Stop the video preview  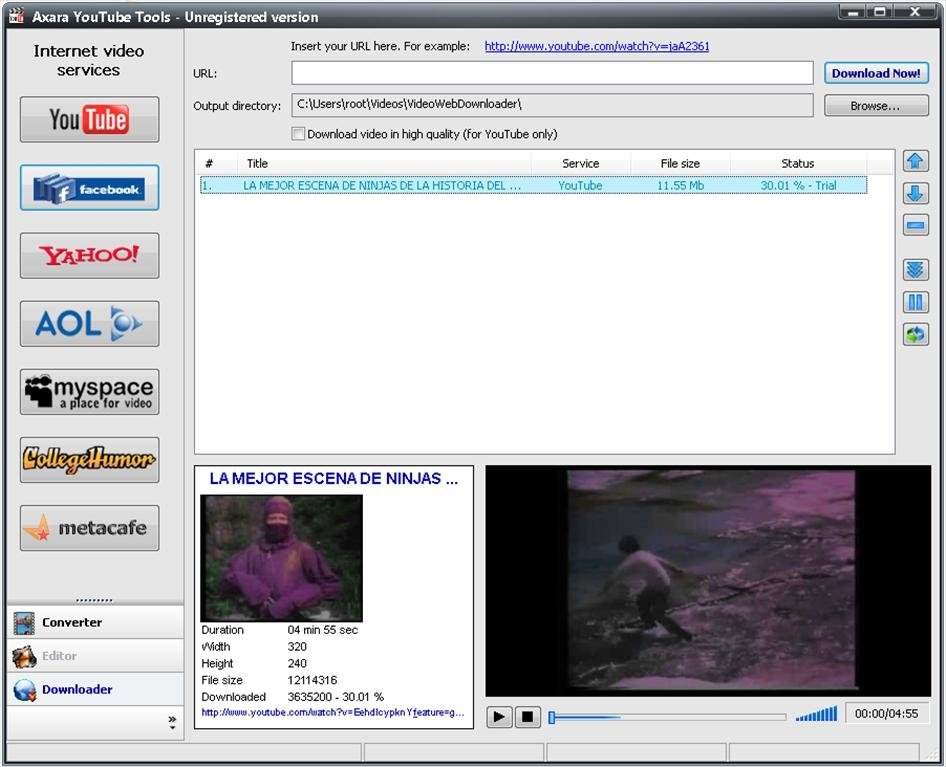click(x=527, y=717)
